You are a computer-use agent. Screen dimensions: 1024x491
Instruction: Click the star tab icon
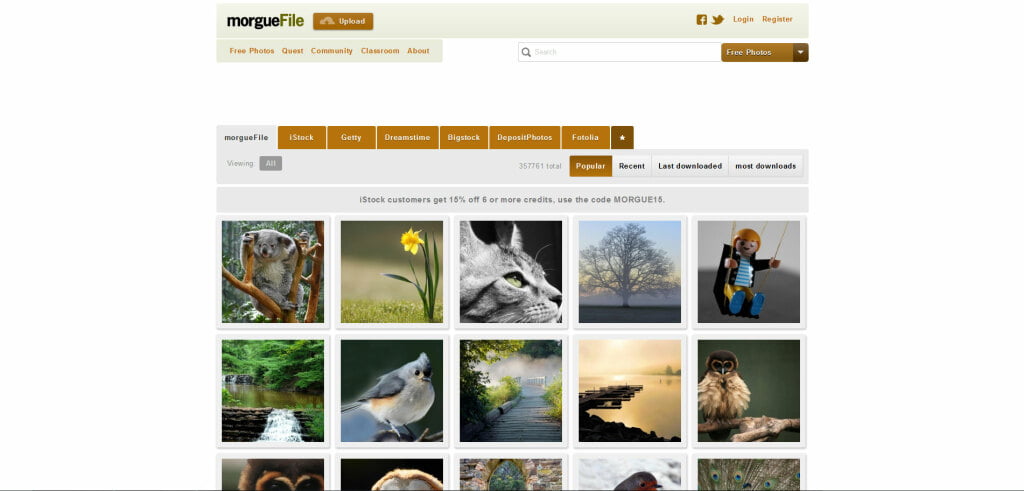pyautogui.click(x=622, y=138)
